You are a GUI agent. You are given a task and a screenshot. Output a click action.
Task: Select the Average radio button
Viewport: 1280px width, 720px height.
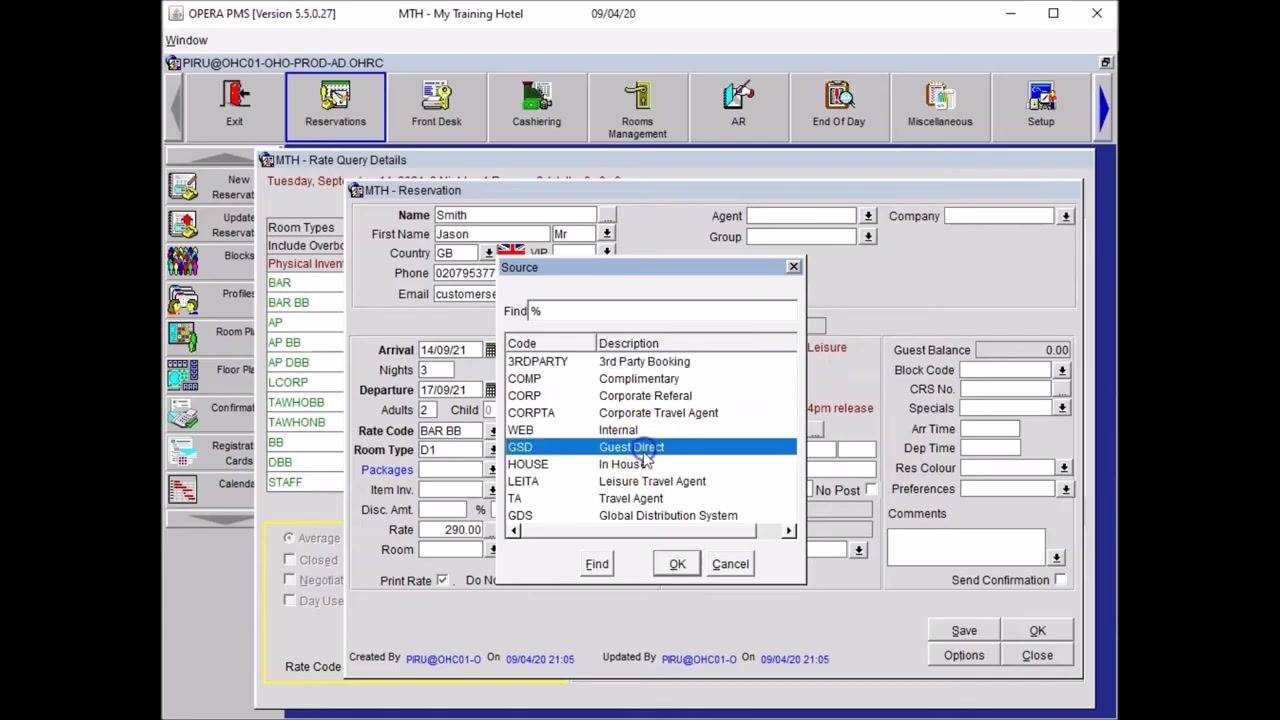pyautogui.click(x=288, y=538)
